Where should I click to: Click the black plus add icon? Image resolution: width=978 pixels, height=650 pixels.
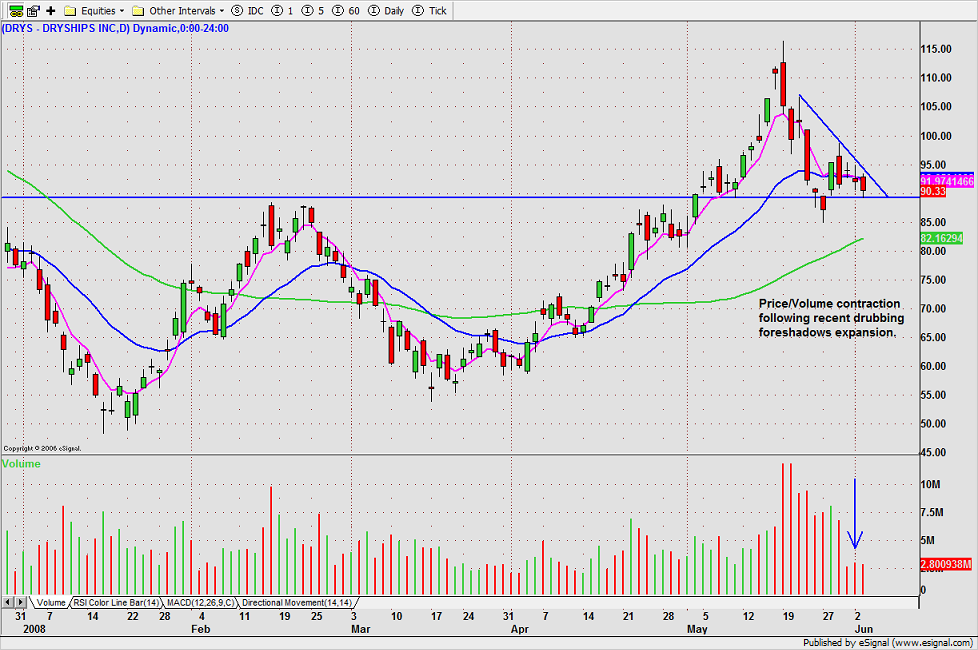point(51,11)
